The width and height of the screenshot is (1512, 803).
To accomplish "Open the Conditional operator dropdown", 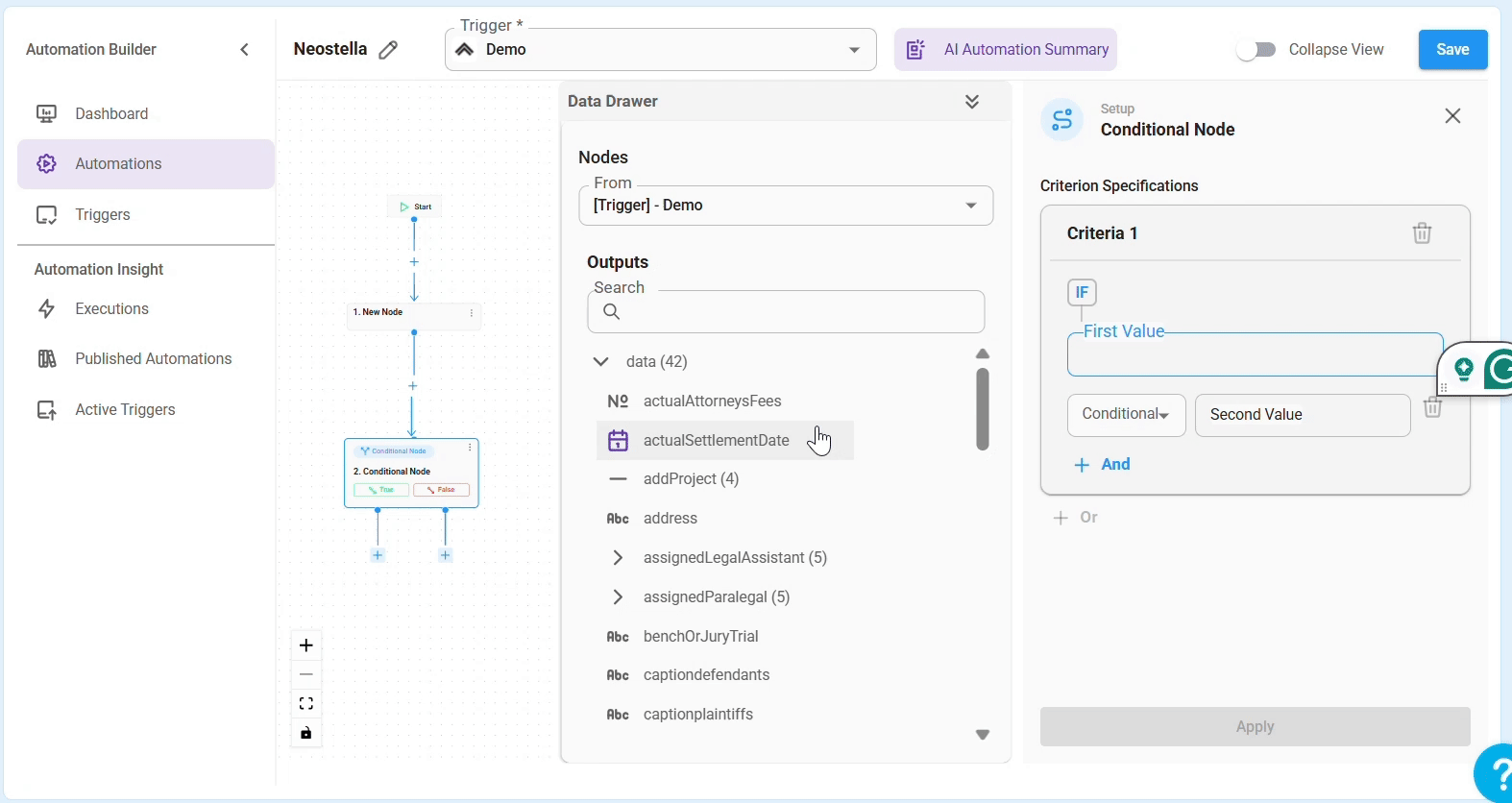I will point(1126,415).
